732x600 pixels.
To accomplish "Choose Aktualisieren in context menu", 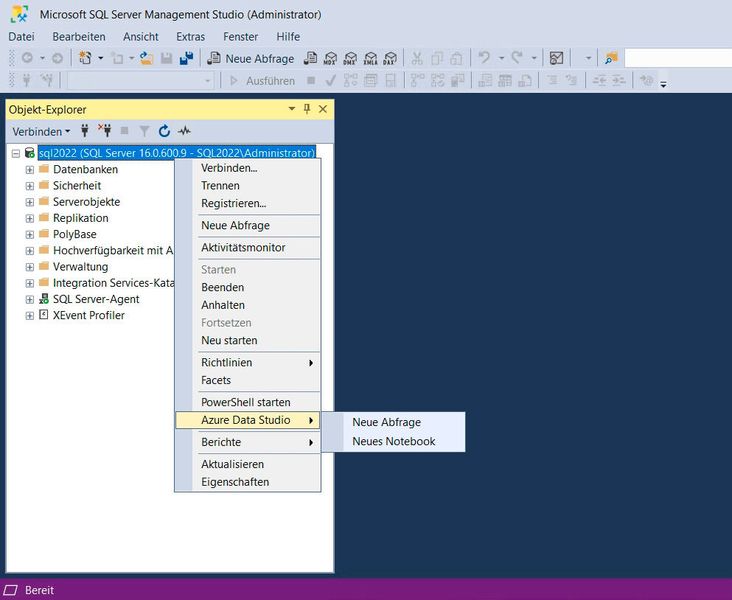I will pos(248,465).
